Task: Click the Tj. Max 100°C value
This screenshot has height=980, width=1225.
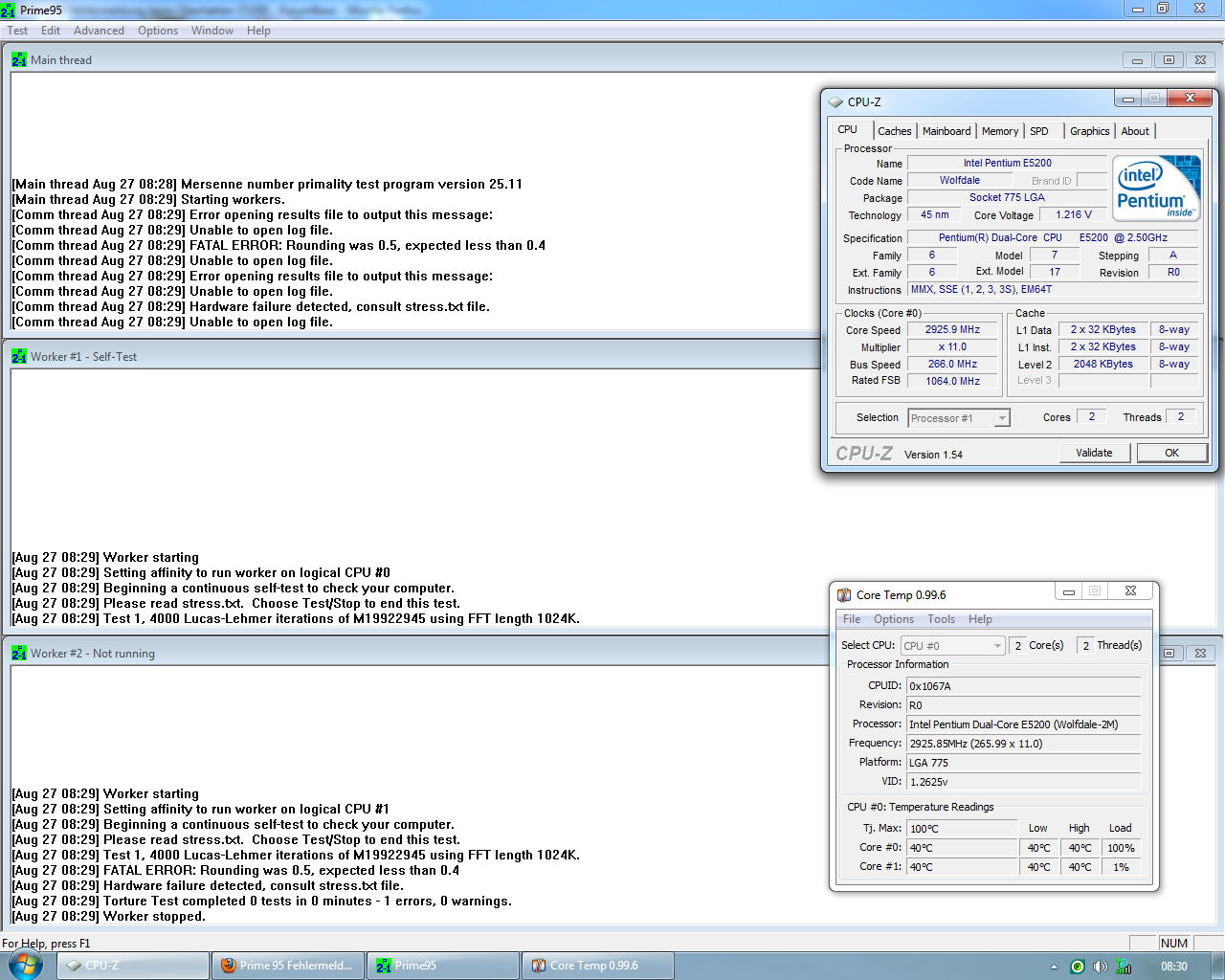Action: [962, 829]
